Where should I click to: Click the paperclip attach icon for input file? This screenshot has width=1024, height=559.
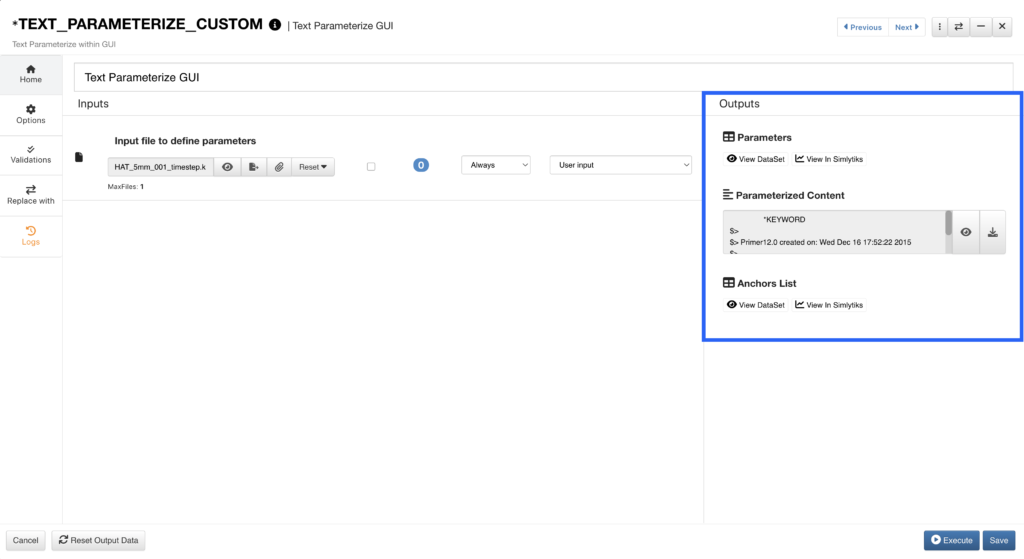click(279, 167)
